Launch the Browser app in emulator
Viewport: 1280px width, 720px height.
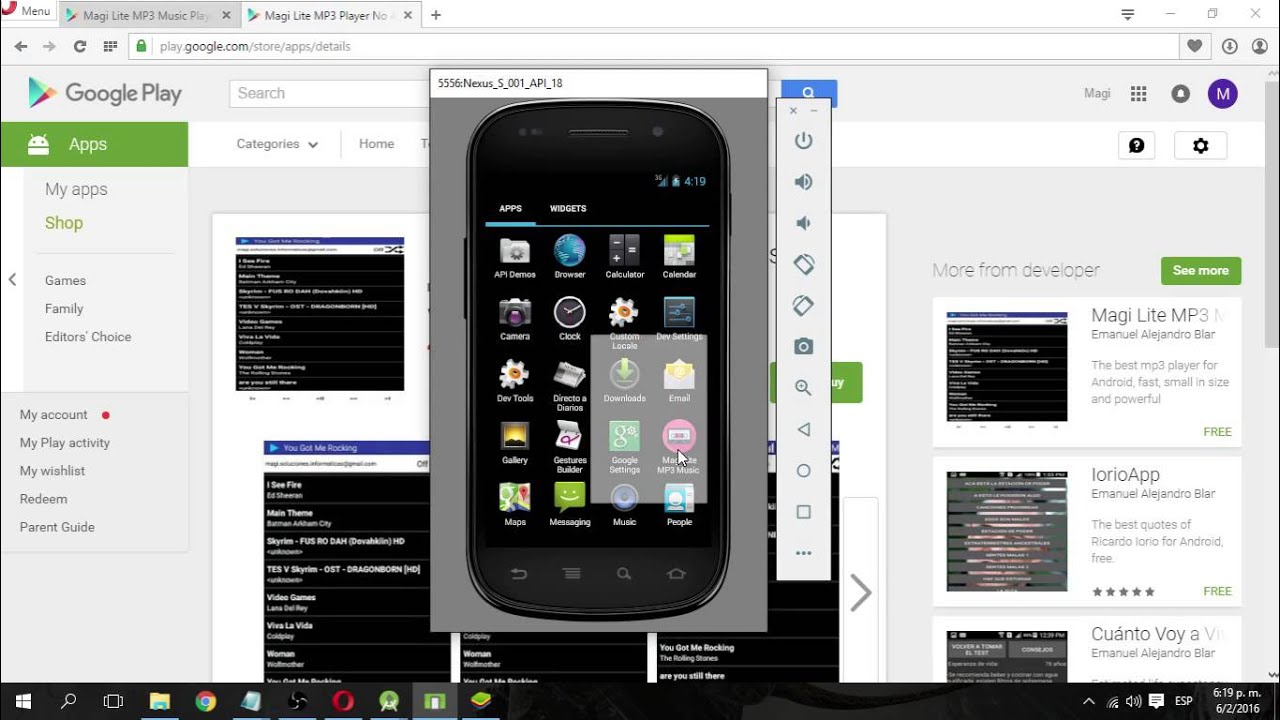570,256
